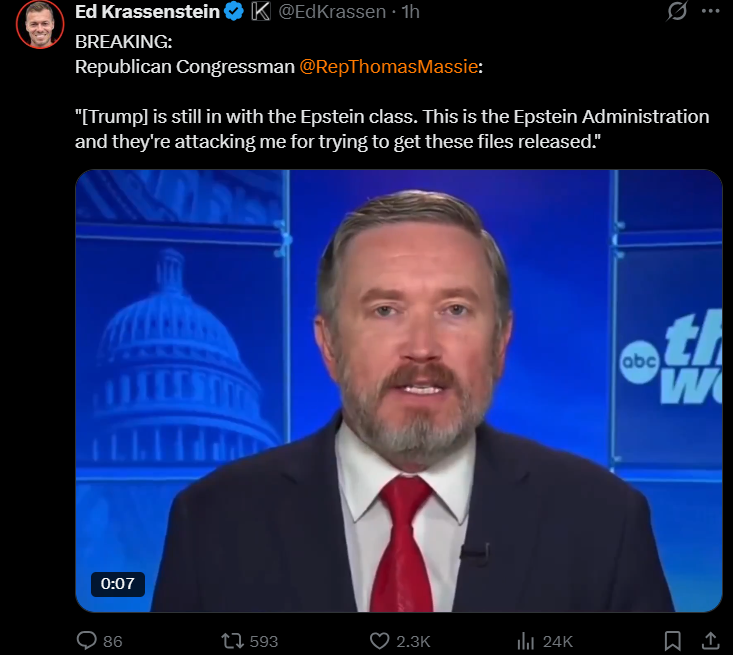Click the 24K views count
This screenshot has width=733, height=655.
coord(558,641)
